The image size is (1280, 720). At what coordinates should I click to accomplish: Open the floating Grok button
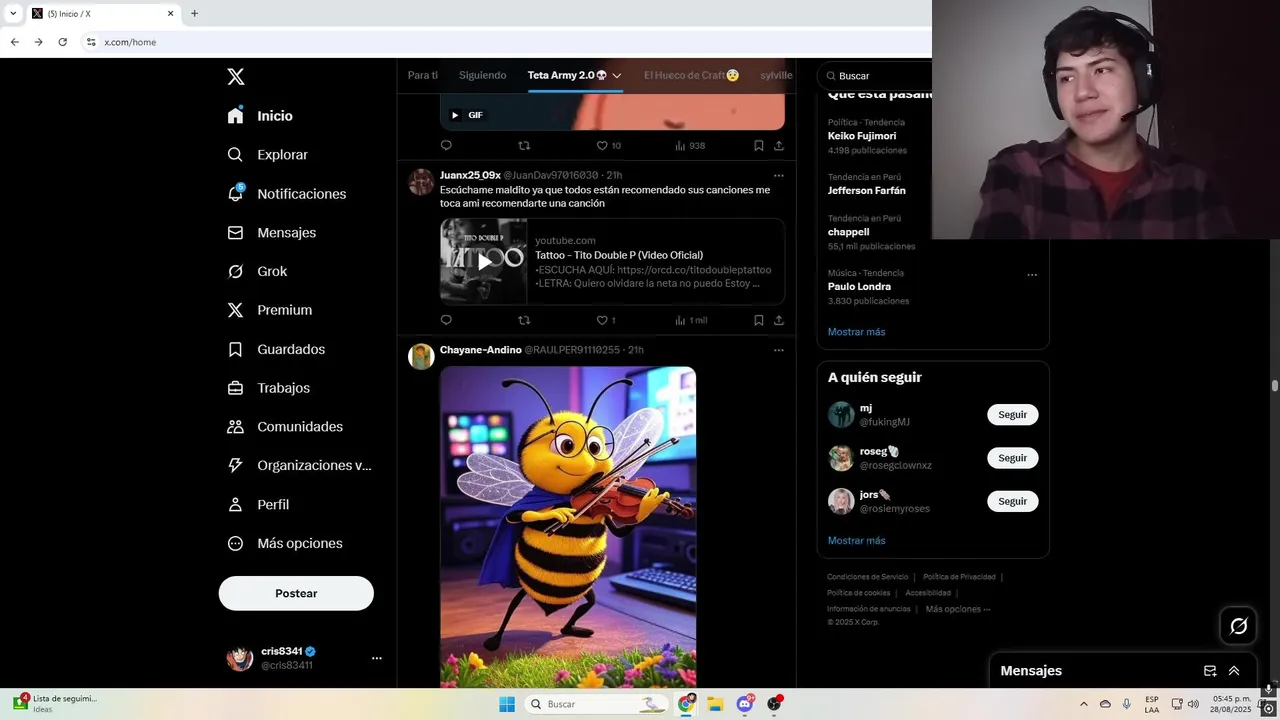coord(1239,626)
